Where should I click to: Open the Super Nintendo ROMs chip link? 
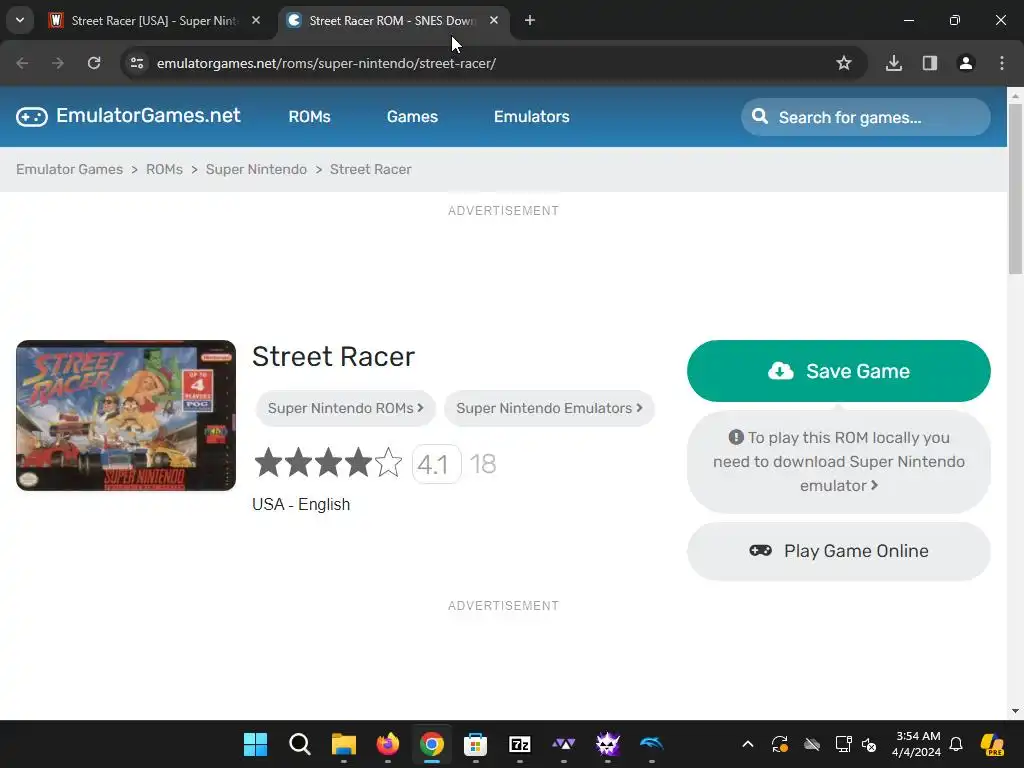point(345,408)
